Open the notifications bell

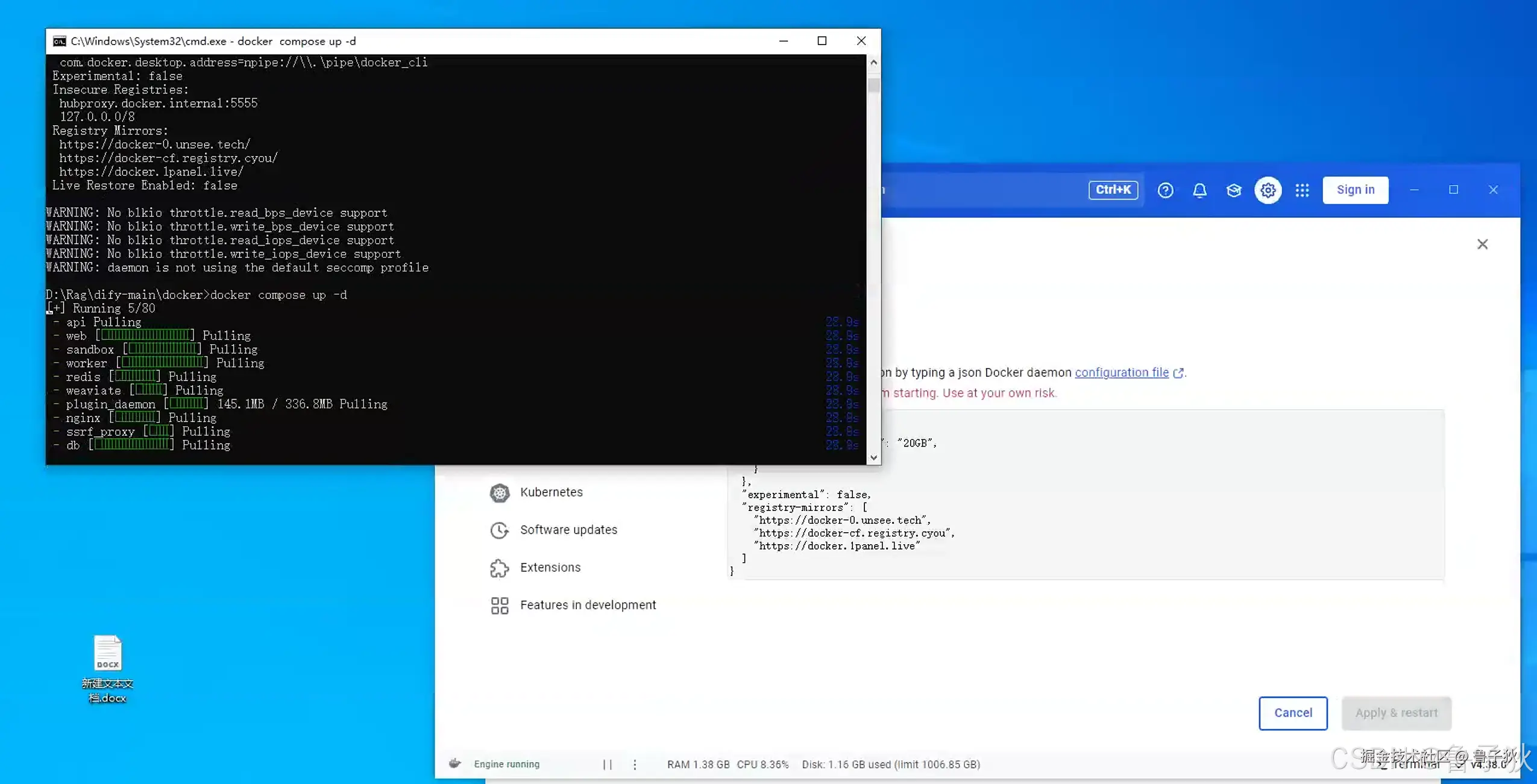[1199, 190]
